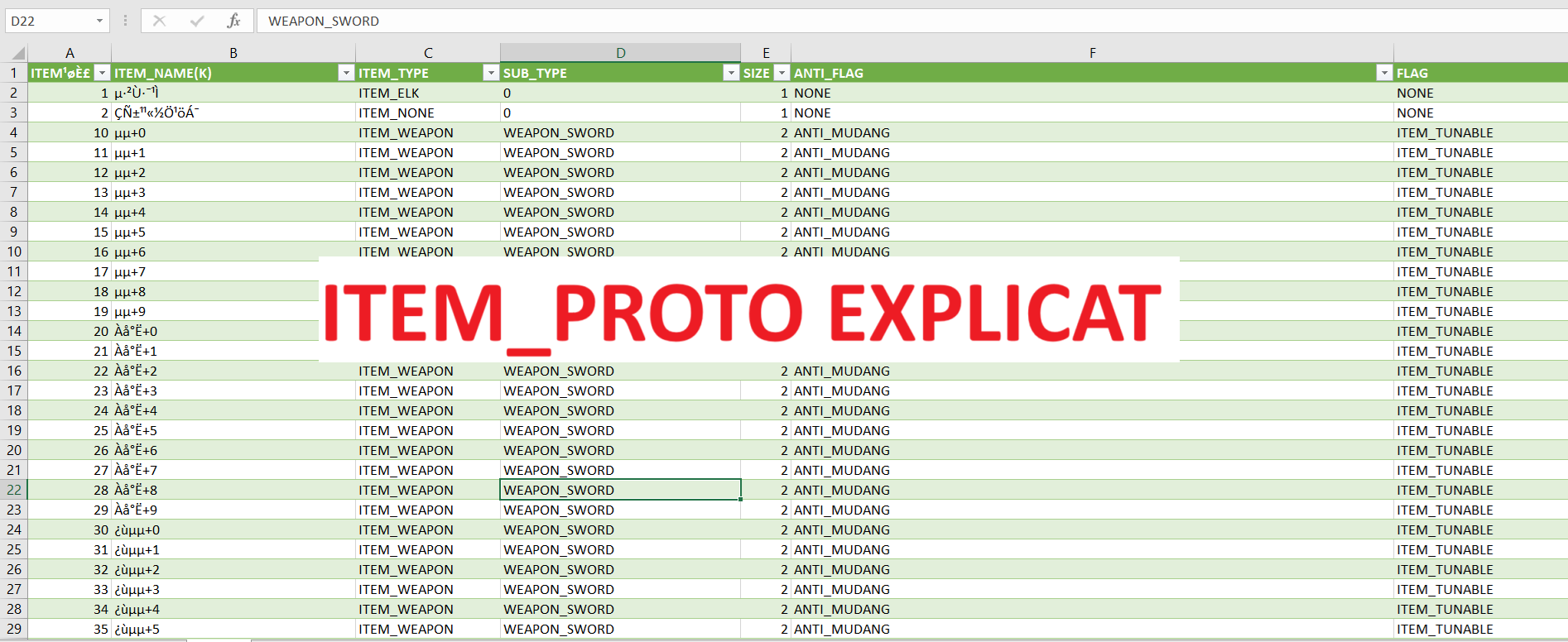Select row 22 header
1568x642 pixels.
14,490
